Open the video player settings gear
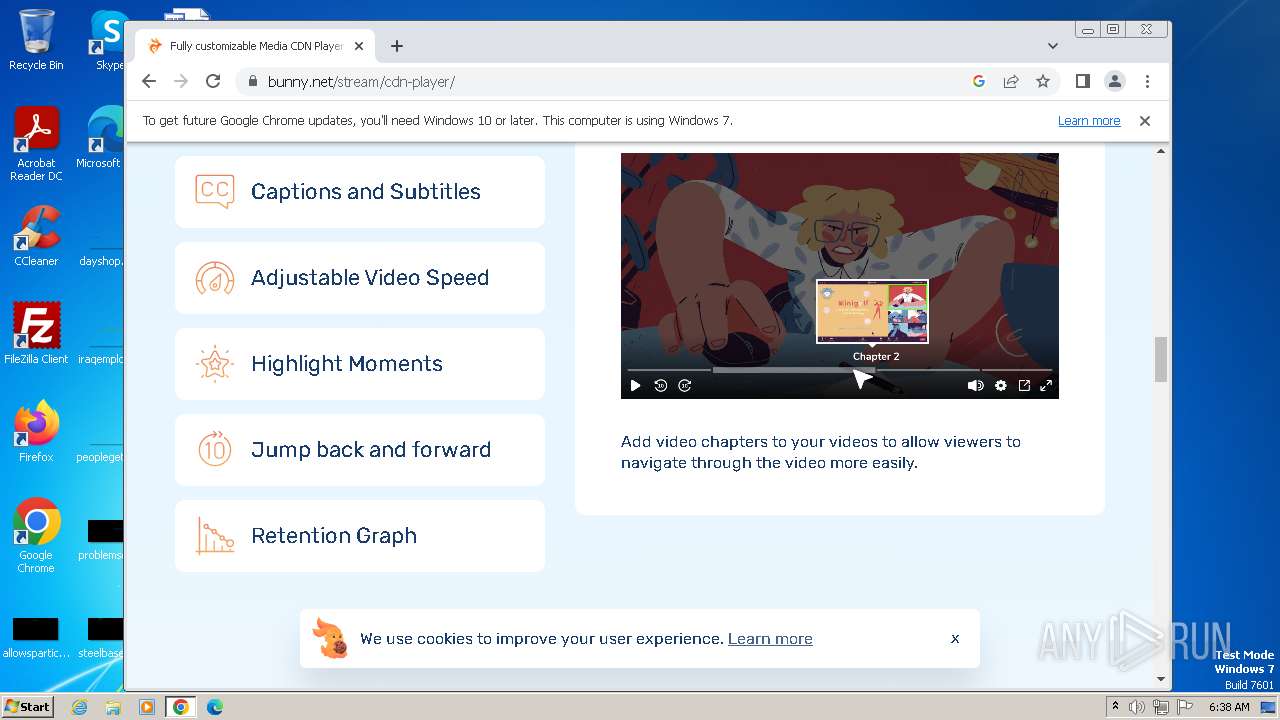Screen dimensions: 1280x720 coord(1000,386)
